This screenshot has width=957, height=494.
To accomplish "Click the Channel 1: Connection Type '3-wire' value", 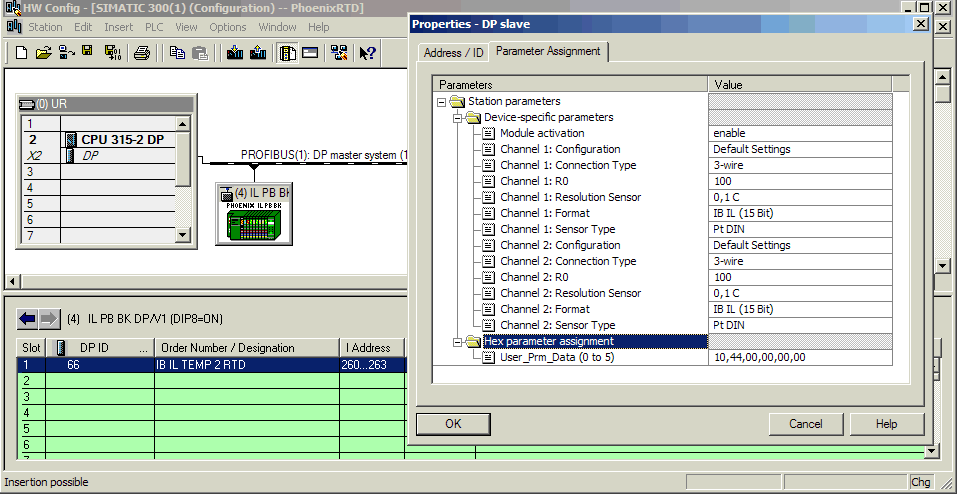I will click(x=800, y=165).
